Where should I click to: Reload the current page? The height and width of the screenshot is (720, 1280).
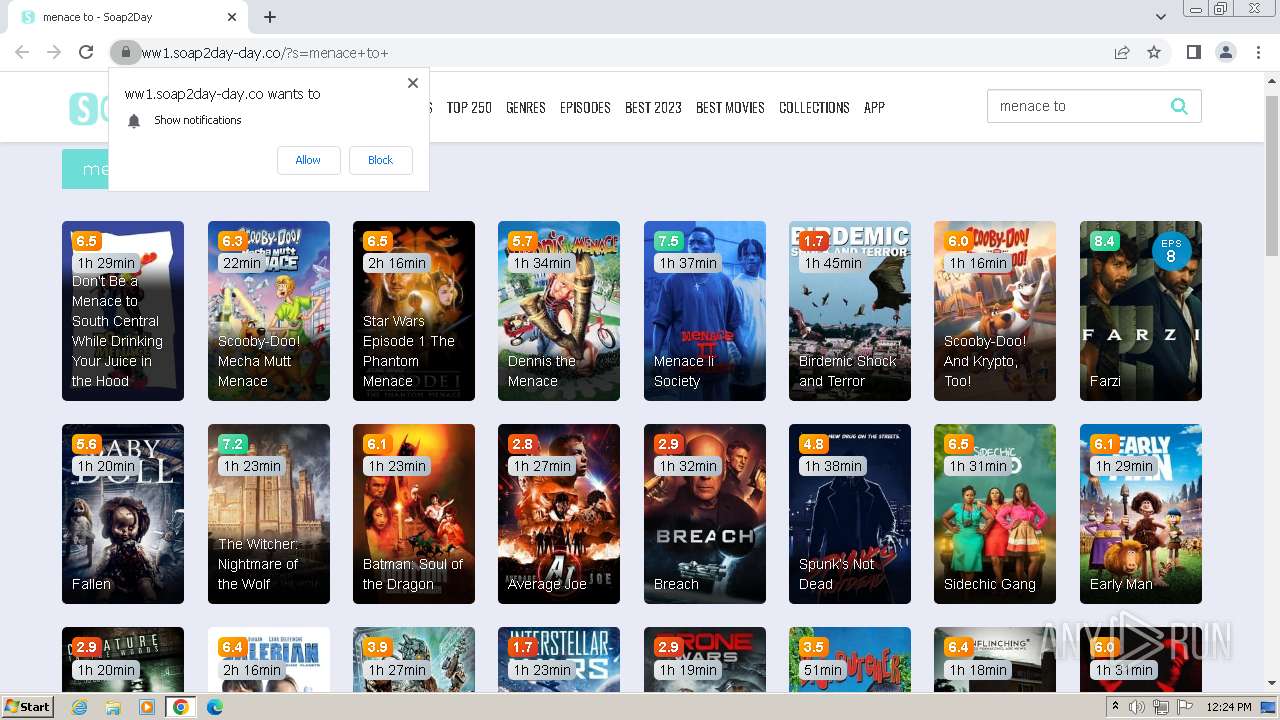(86, 53)
